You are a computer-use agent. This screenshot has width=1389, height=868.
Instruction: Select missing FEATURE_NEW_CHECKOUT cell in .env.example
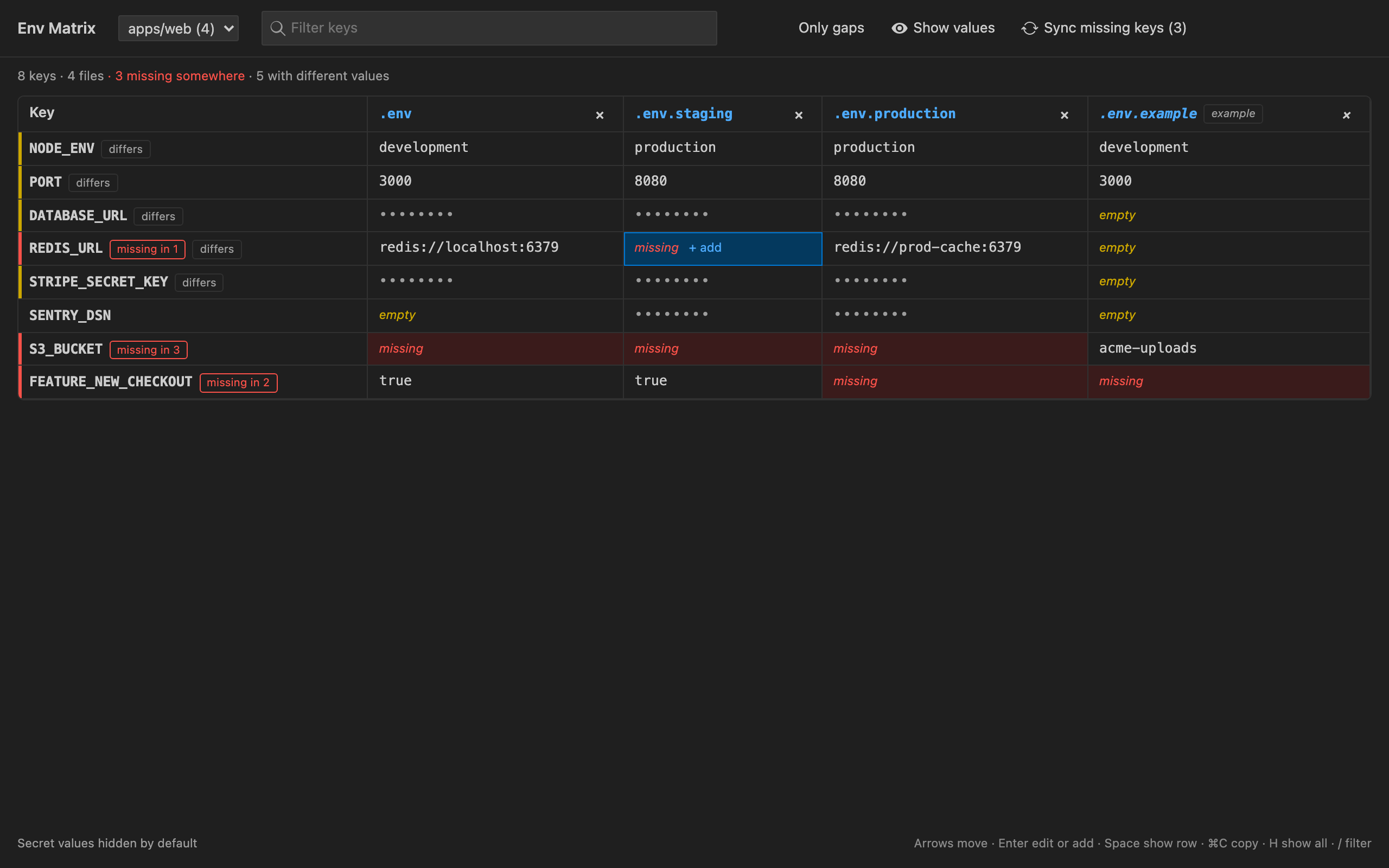click(1229, 382)
